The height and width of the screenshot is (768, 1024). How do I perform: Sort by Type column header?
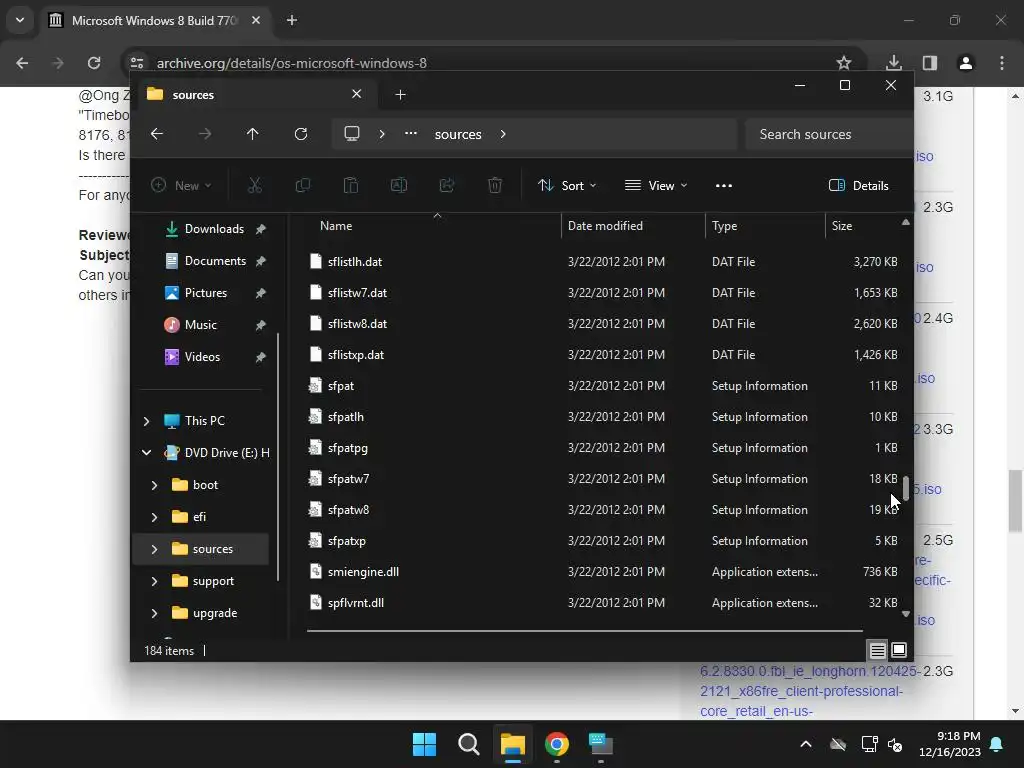coord(765,226)
